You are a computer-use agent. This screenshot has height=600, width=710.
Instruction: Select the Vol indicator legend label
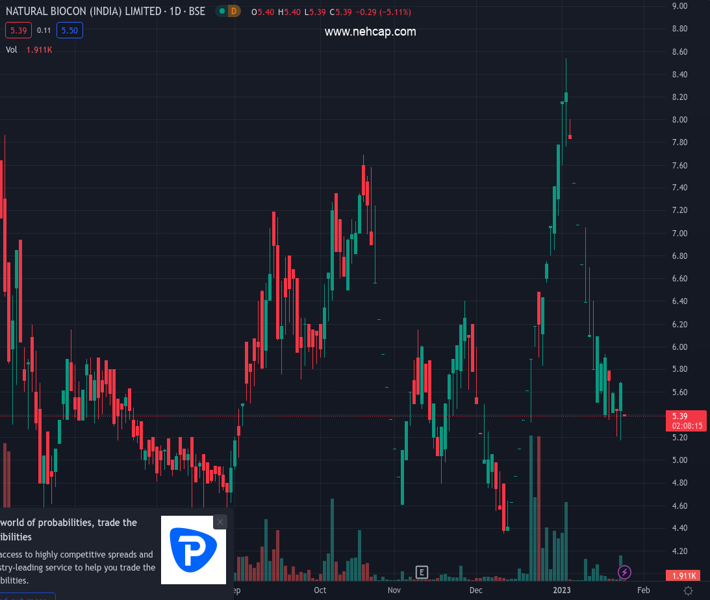point(11,49)
